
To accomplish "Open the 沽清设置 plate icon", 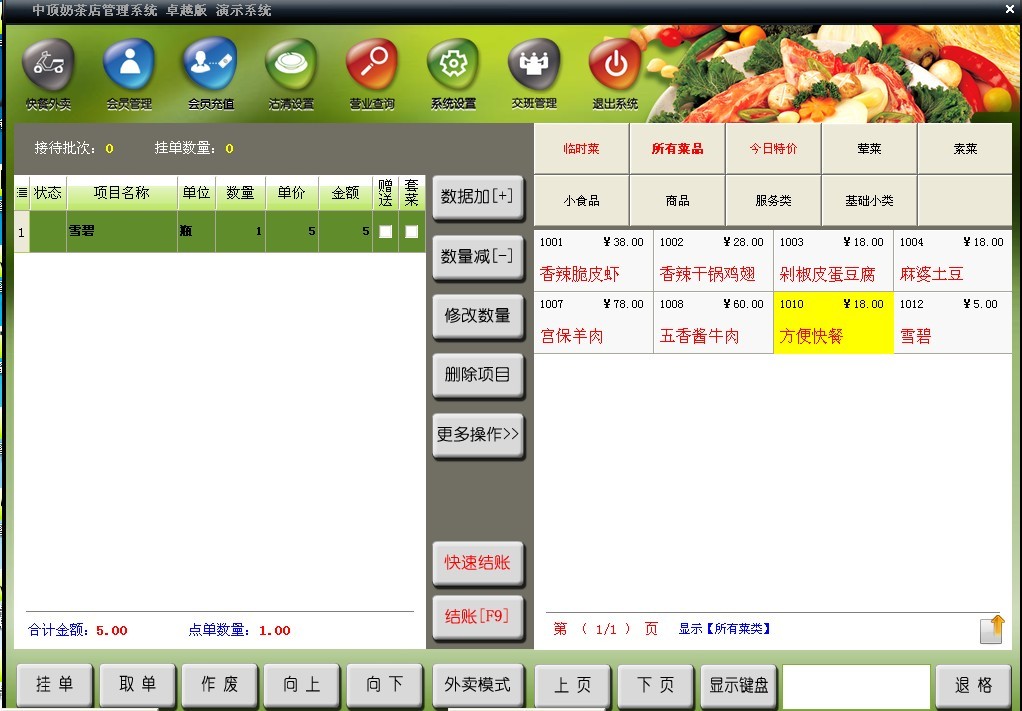I will [x=291, y=65].
